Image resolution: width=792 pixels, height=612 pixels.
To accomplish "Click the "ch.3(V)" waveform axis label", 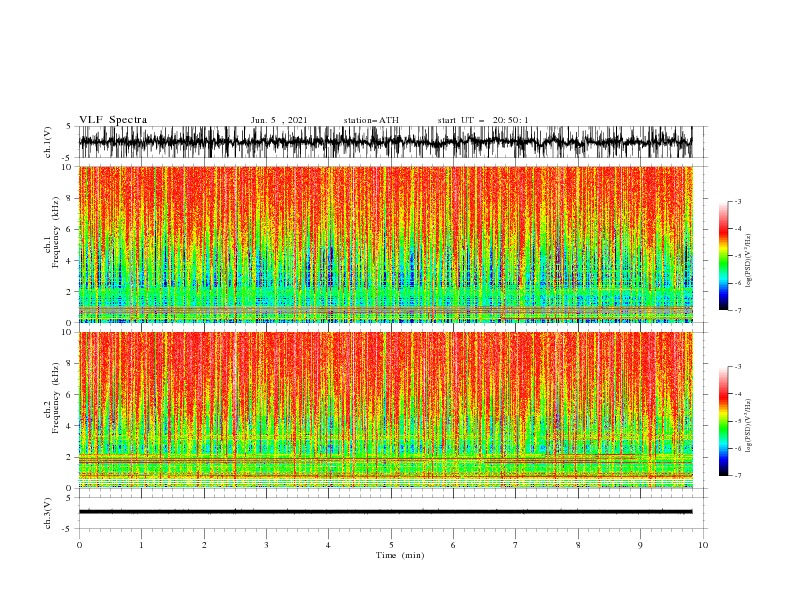I will click(48, 513).
